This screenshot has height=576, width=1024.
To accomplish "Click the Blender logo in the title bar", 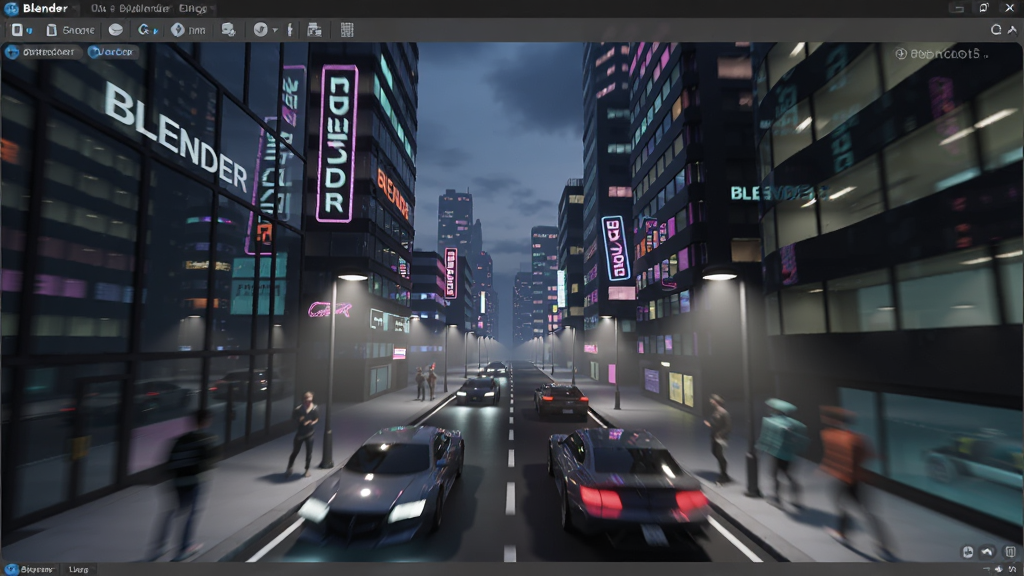I will (10, 8).
